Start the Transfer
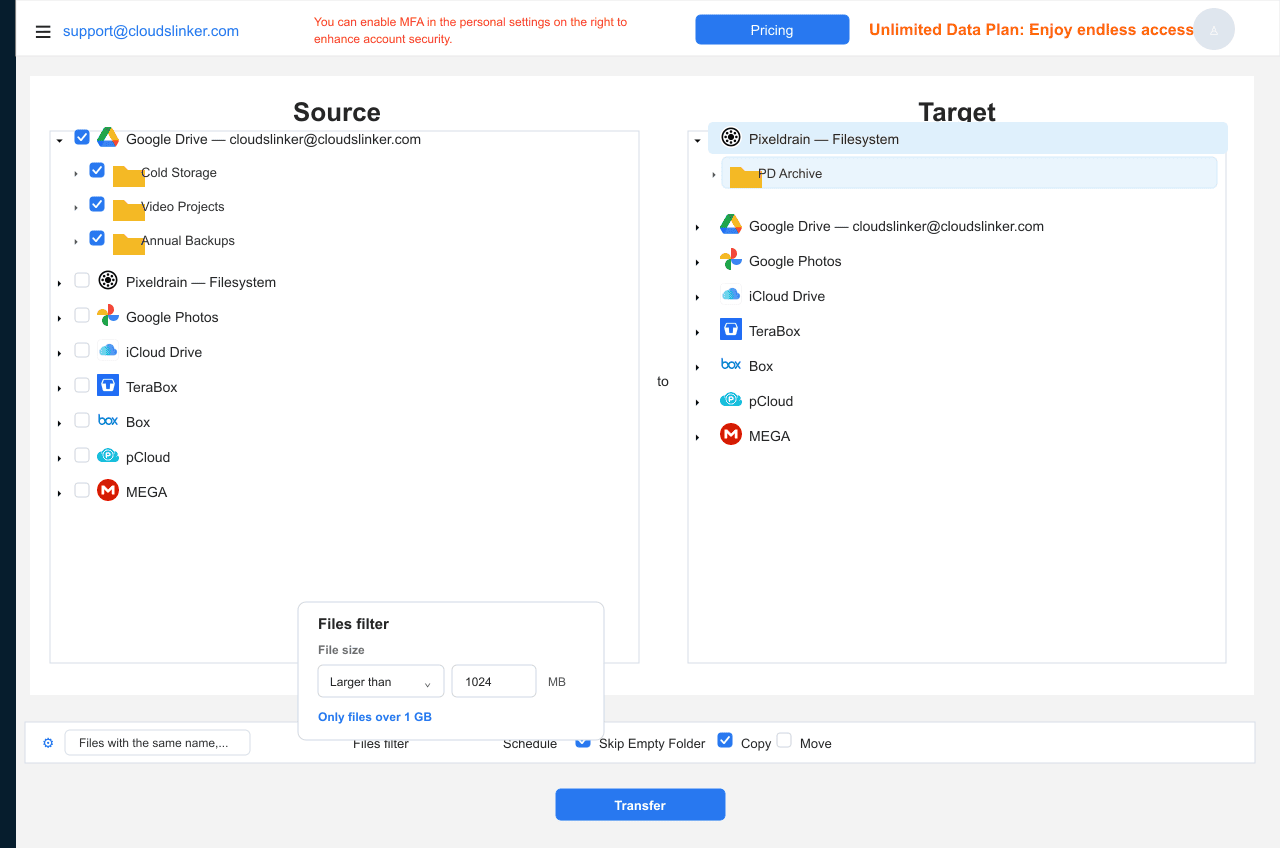The image size is (1280, 848). pos(640,805)
